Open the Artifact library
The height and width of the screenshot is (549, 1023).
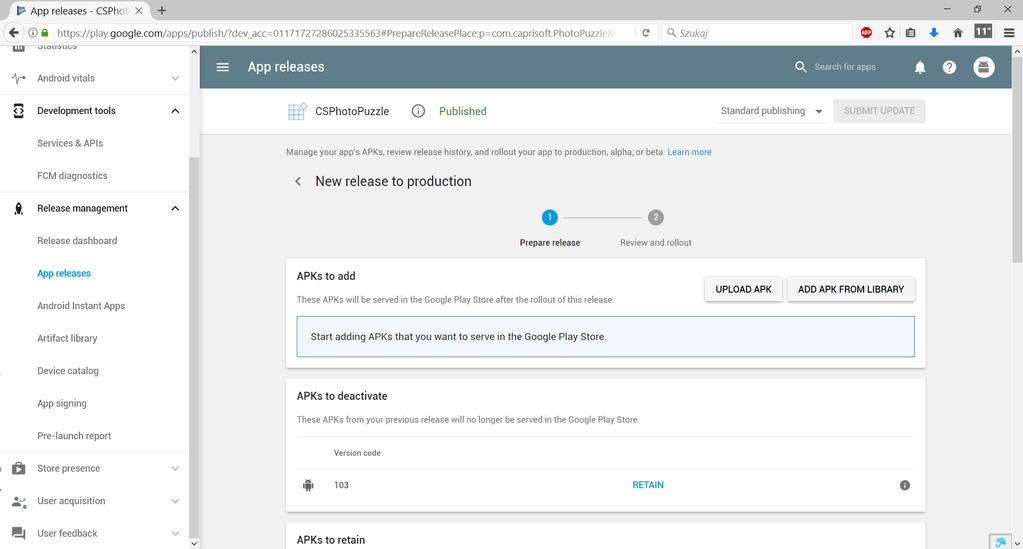coord(67,338)
